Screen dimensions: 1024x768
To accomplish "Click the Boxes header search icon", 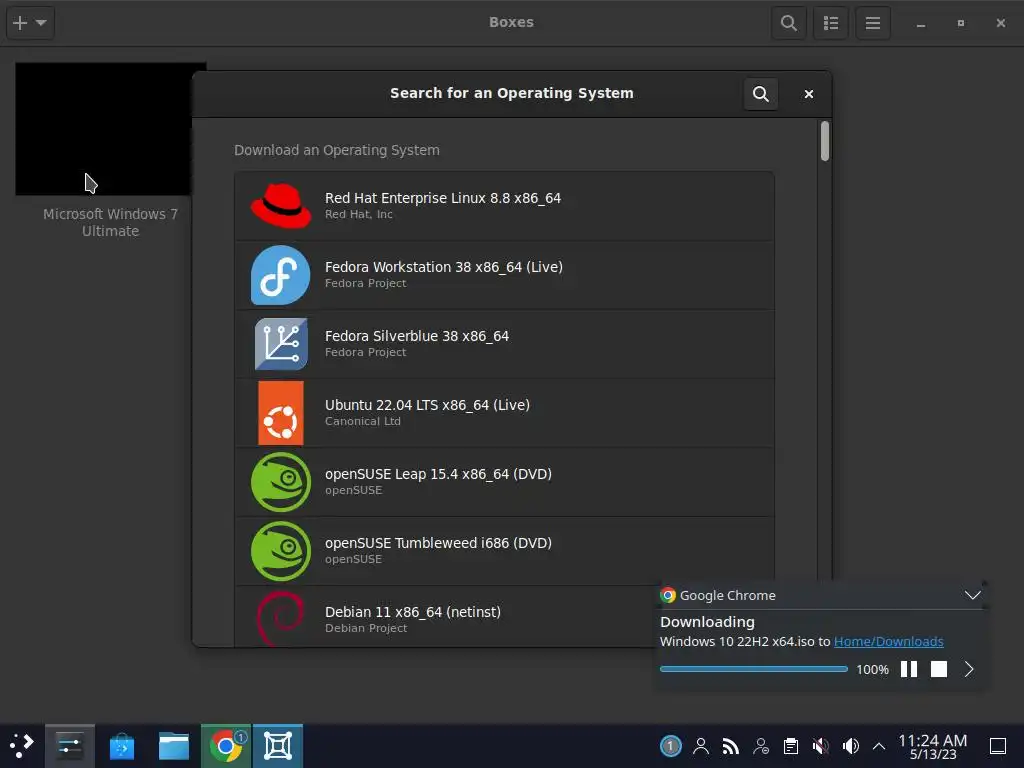I will pyautogui.click(x=789, y=23).
